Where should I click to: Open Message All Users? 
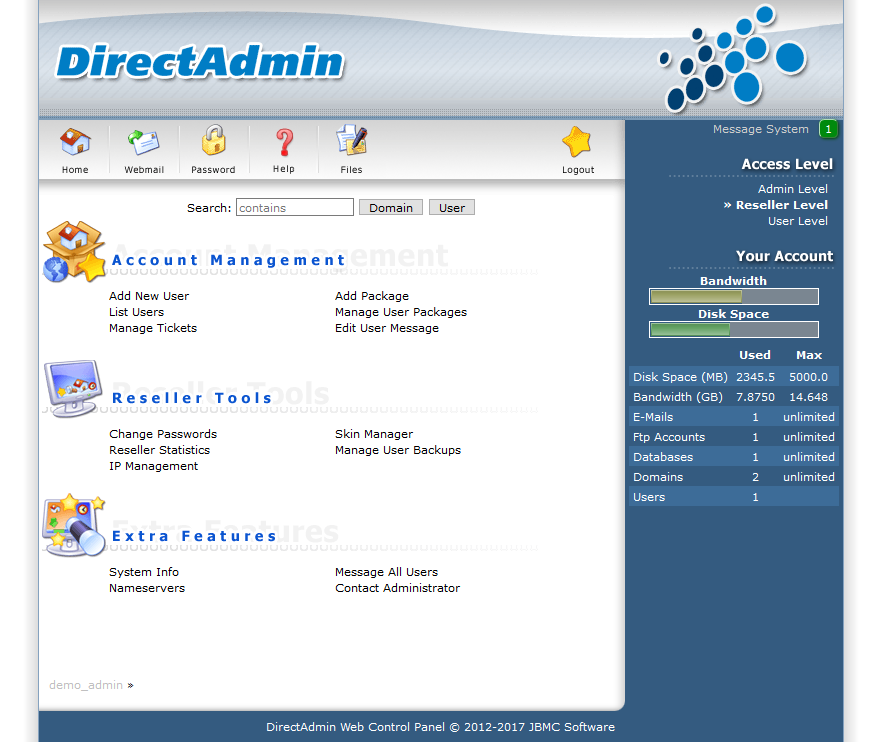(x=387, y=572)
